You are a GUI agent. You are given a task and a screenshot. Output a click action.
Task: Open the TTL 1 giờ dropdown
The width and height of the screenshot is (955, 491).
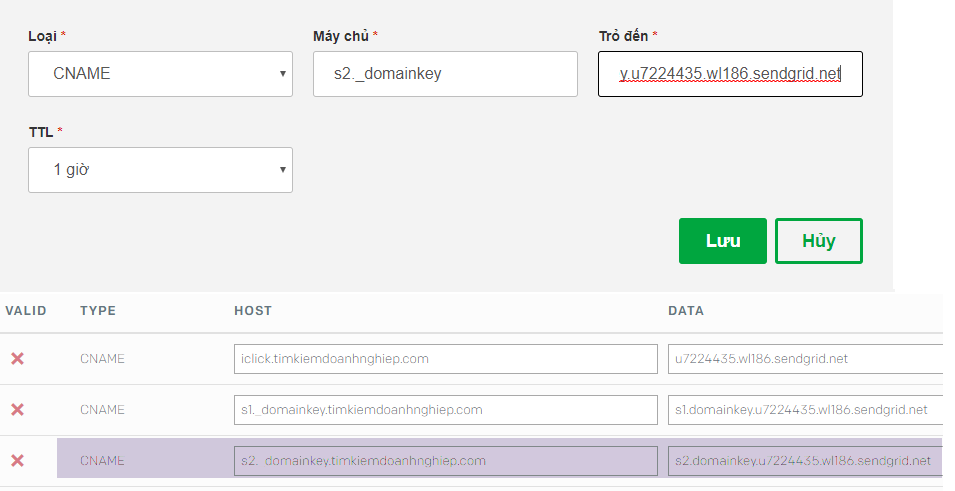click(160, 170)
